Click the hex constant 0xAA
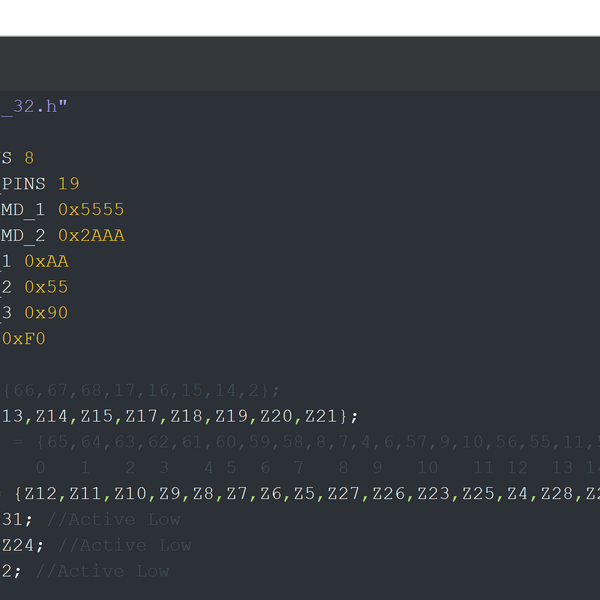This screenshot has width=600, height=600. 46,262
